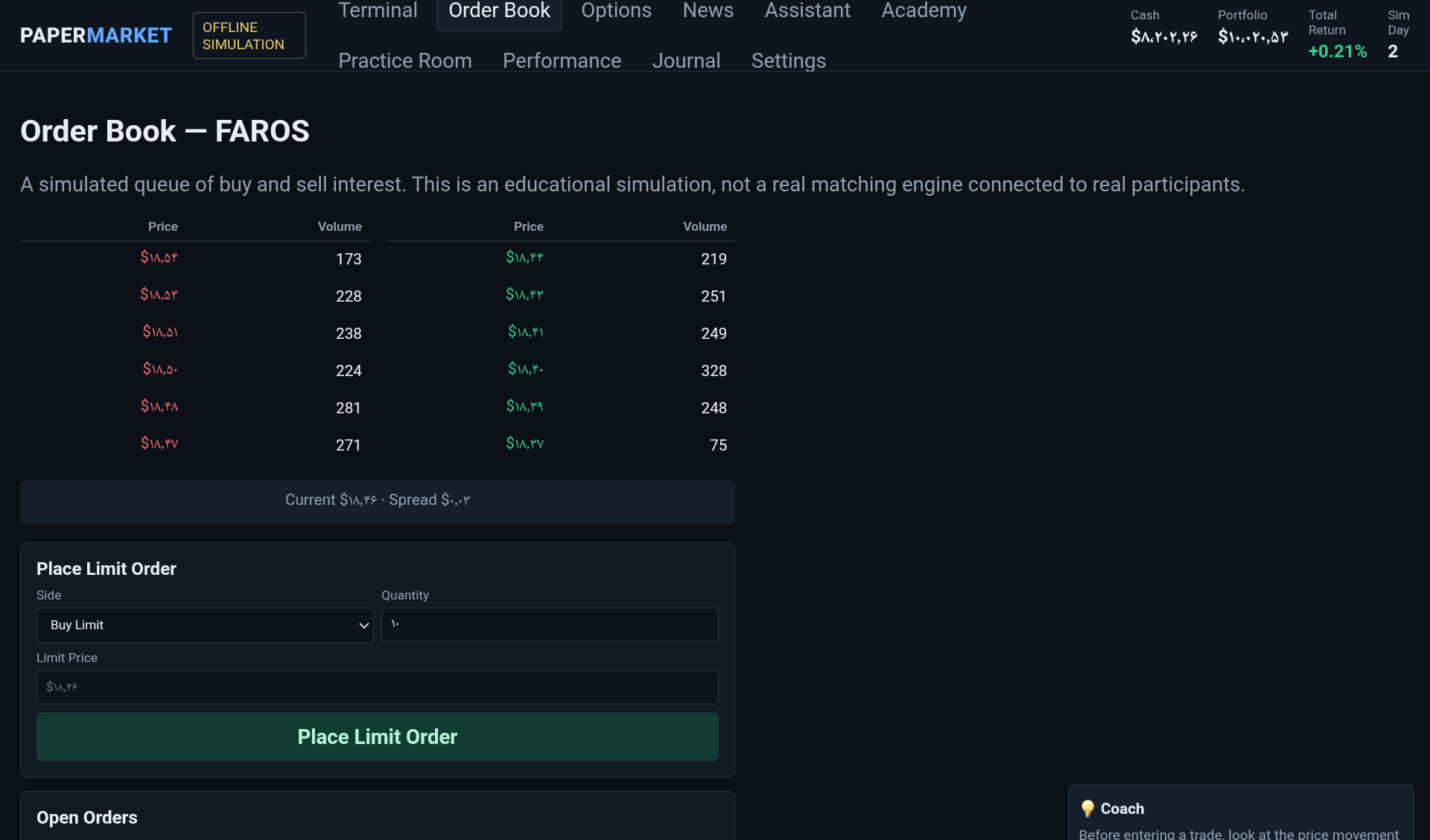Go to the Options tab
The width and height of the screenshot is (1430, 840).
pos(616,11)
